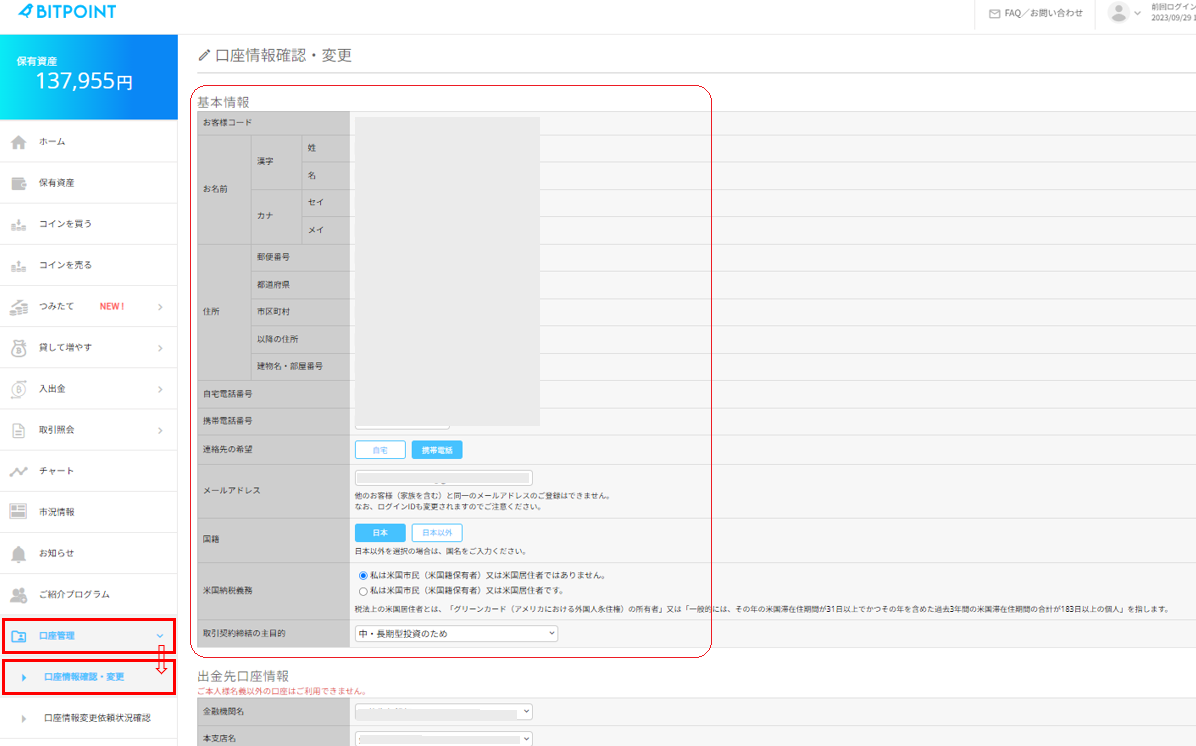Click the 携帯電話番号 label cell
This screenshot has width=1196, height=746.
pyautogui.click(x=273, y=421)
